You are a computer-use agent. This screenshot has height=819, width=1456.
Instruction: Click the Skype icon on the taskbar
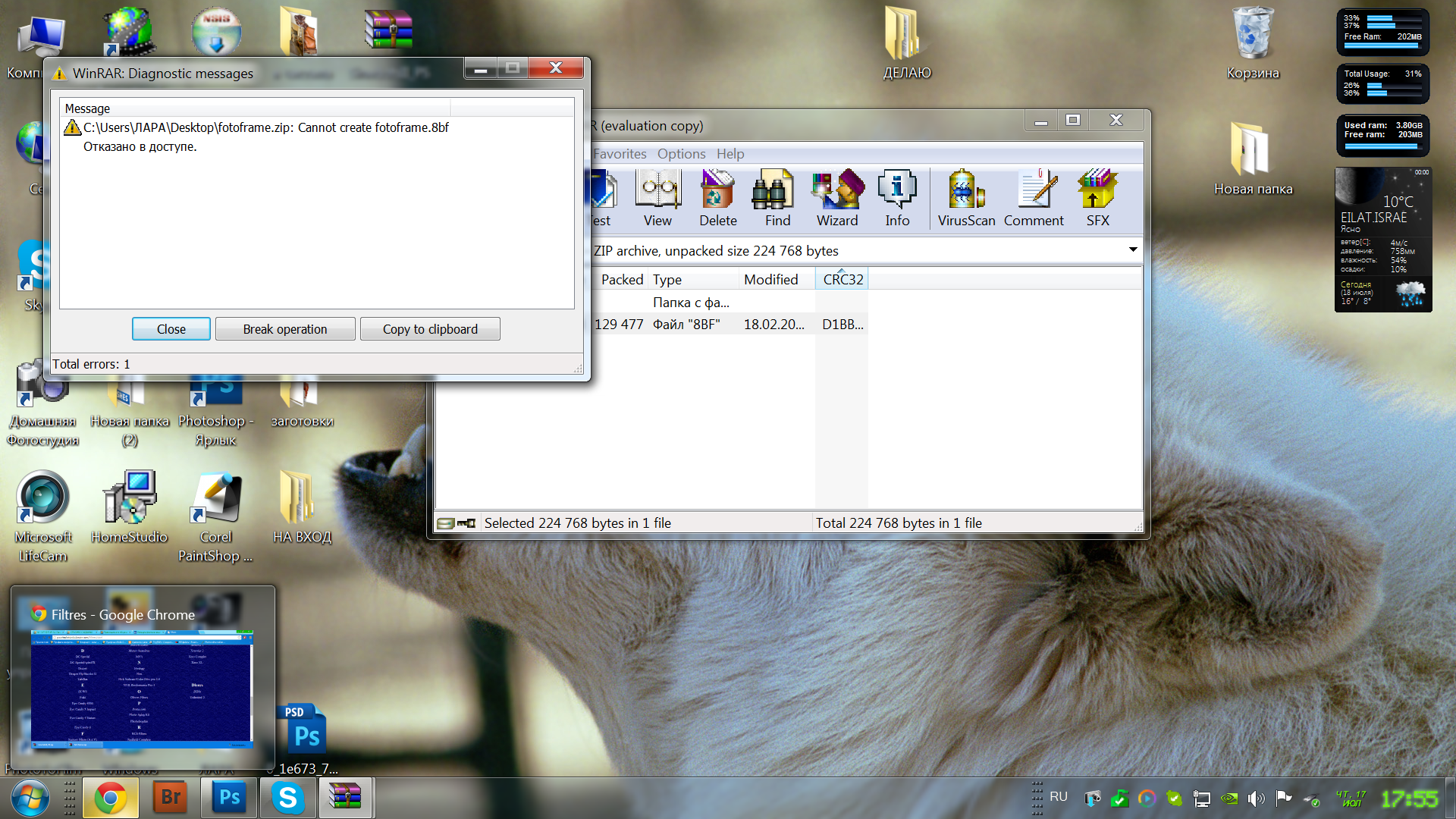pyautogui.click(x=288, y=798)
